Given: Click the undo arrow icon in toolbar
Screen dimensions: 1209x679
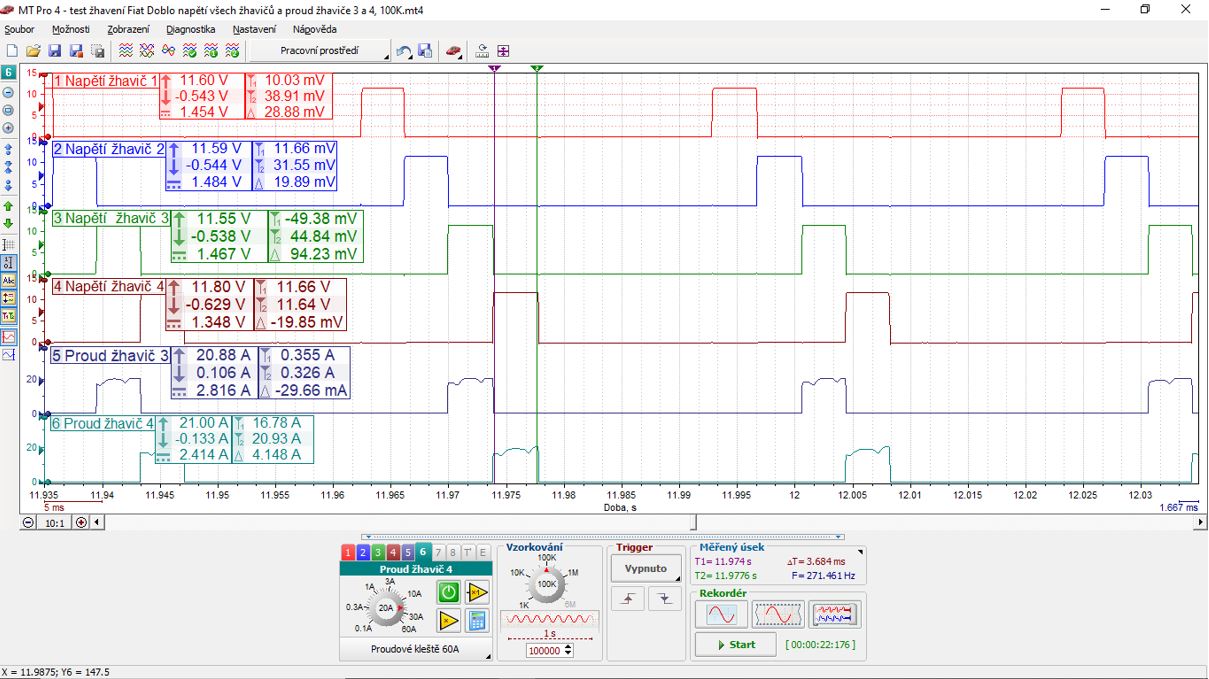Looking at the screenshot, I should 404,50.
